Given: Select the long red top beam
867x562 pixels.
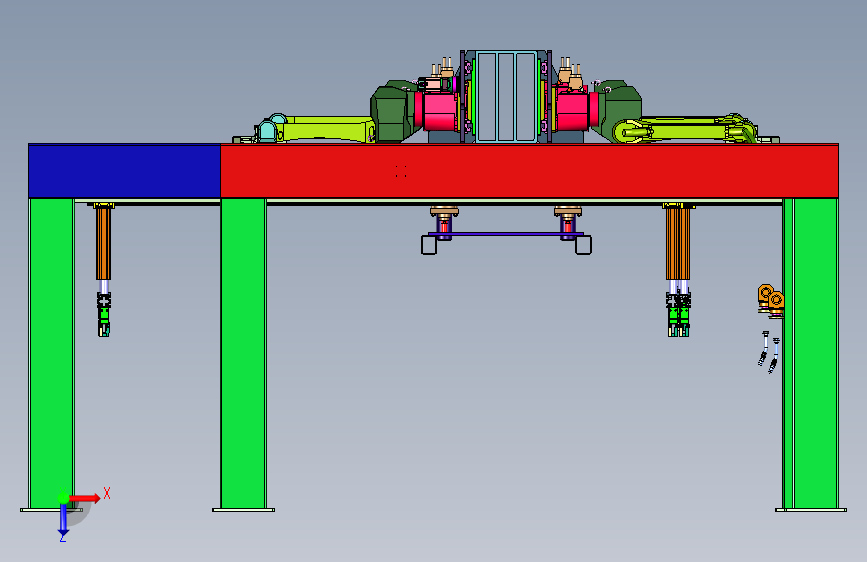Looking at the screenshot, I should [529, 170].
